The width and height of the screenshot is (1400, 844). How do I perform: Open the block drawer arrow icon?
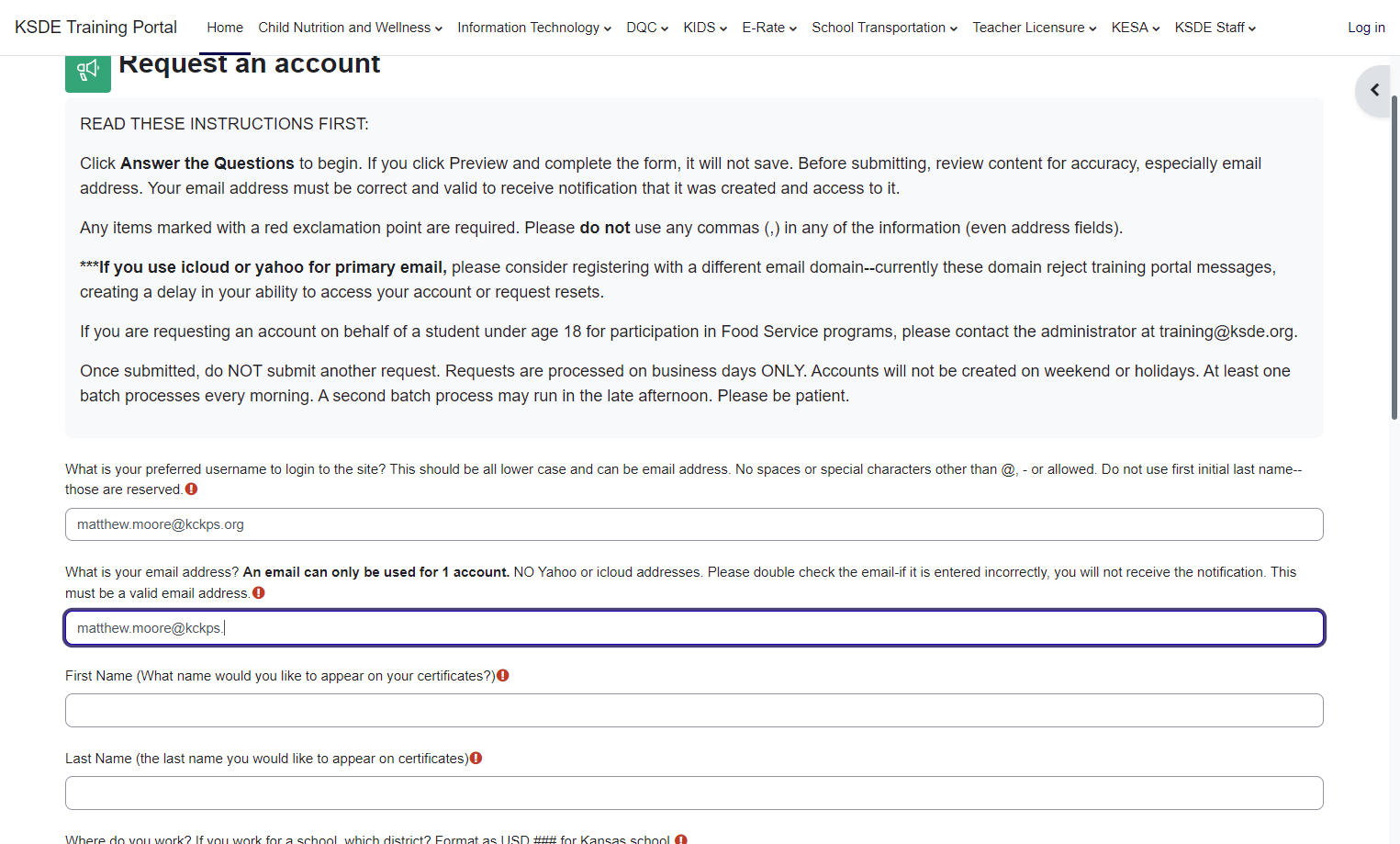pyautogui.click(x=1374, y=90)
